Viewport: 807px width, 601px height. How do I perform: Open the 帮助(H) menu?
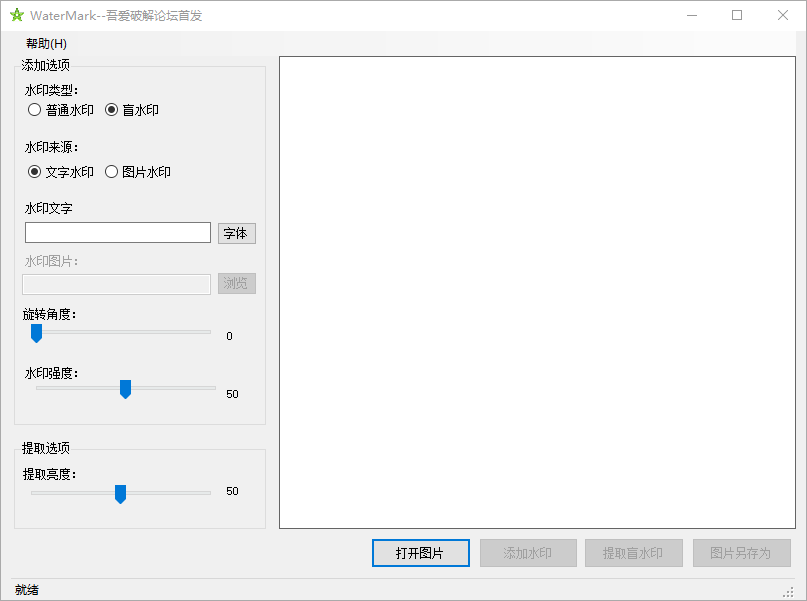click(46, 43)
